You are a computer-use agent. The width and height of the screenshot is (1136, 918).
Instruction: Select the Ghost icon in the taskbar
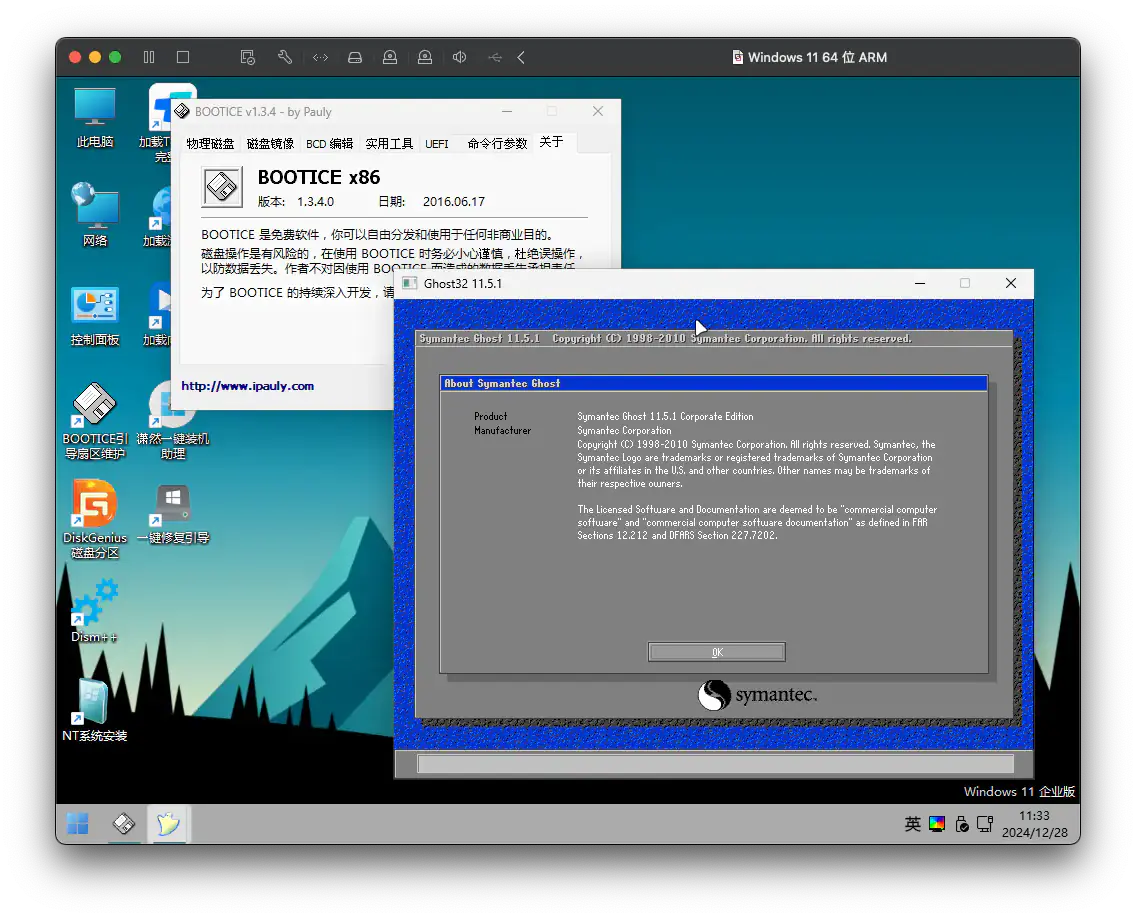169,824
